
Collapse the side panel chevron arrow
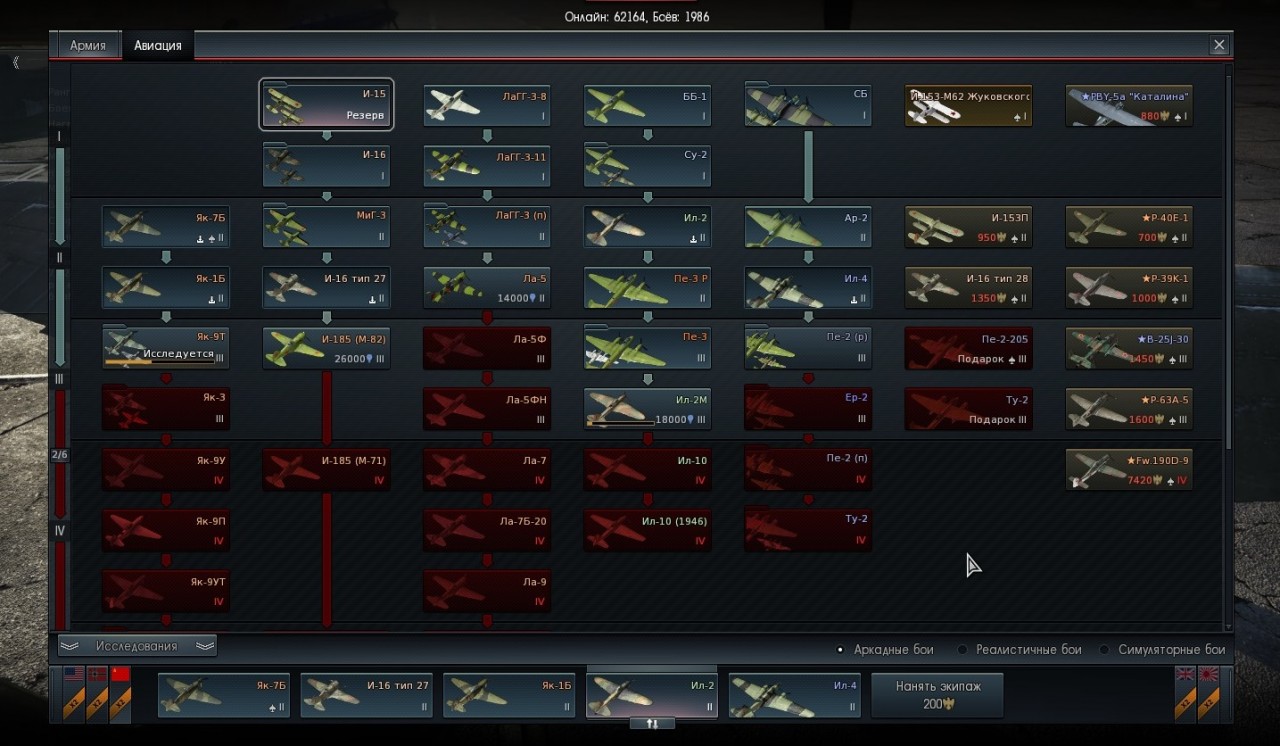tap(16, 62)
